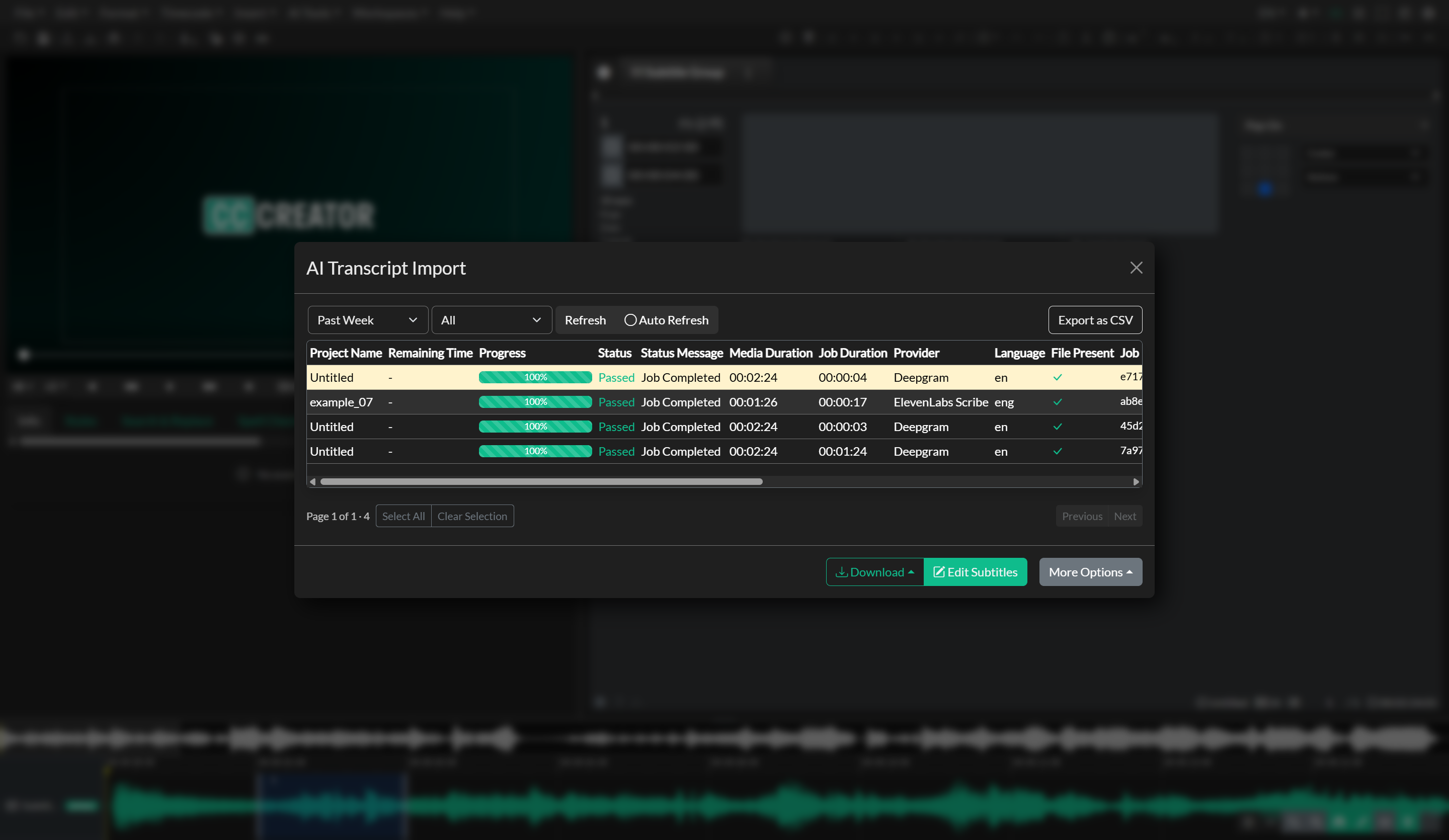Image resolution: width=1449 pixels, height=840 pixels.
Task: Click the job ID ab8e cell
Action: [1131, 401]
